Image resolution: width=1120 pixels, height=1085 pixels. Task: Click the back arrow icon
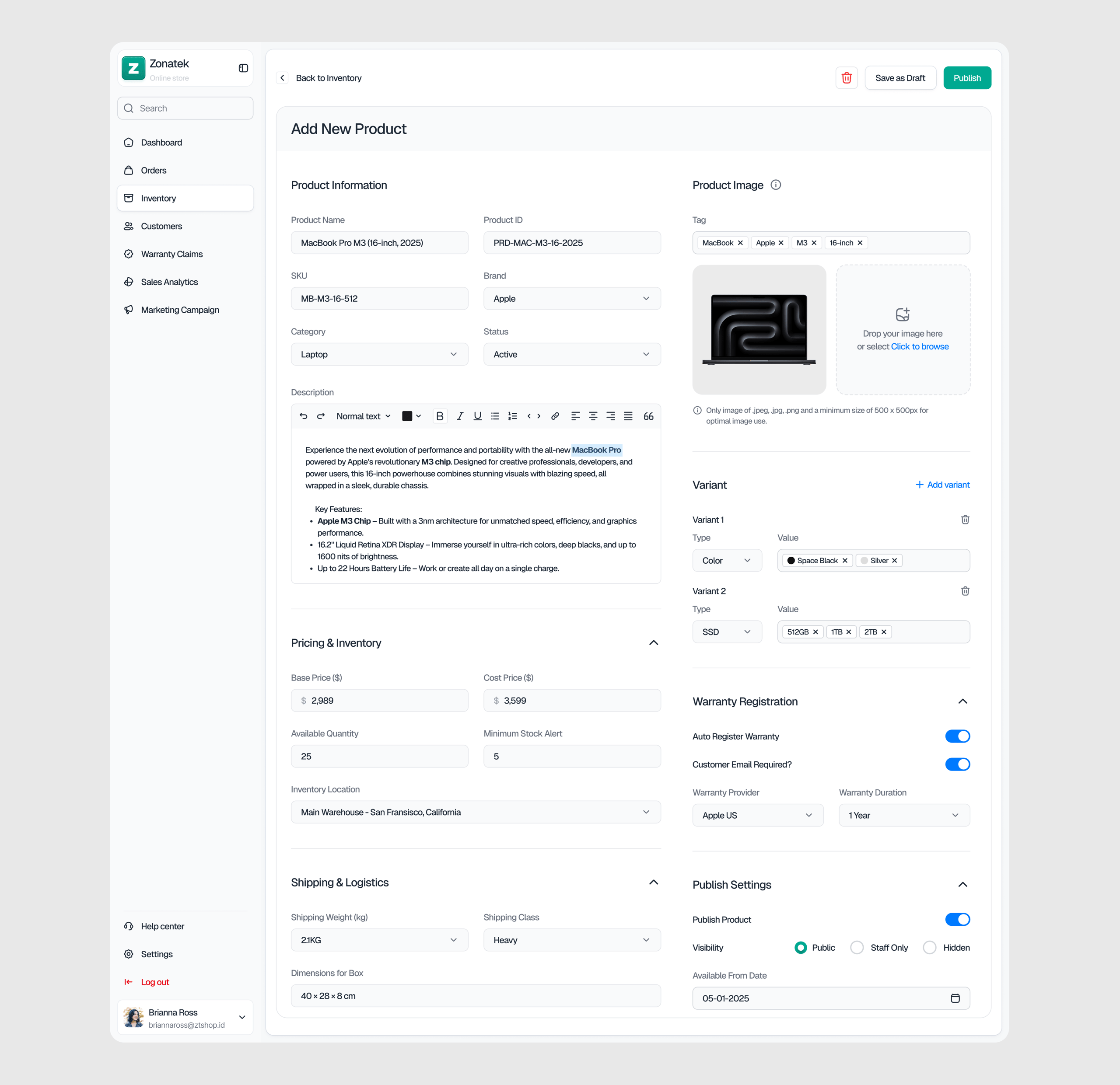pyautogui.click(x=282, y=78)
